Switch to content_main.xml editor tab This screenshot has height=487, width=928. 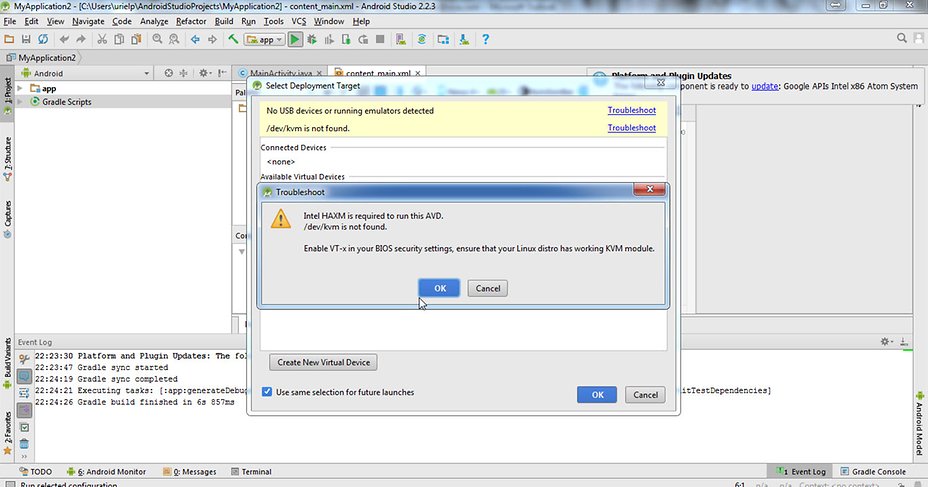point(378,73)
